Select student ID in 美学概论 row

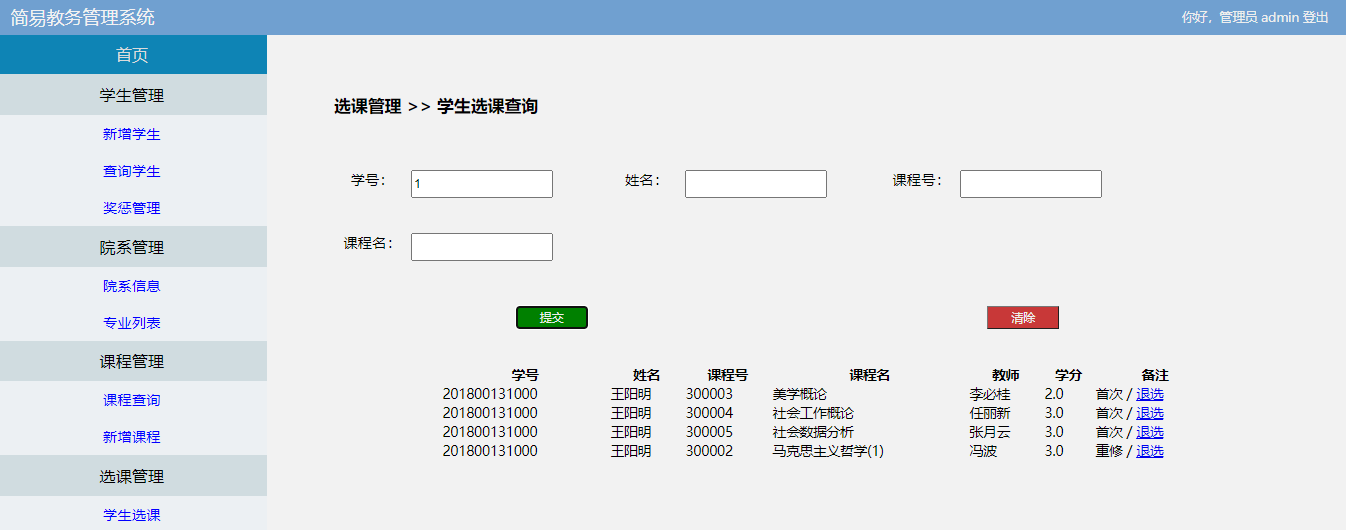click(490, 394)
